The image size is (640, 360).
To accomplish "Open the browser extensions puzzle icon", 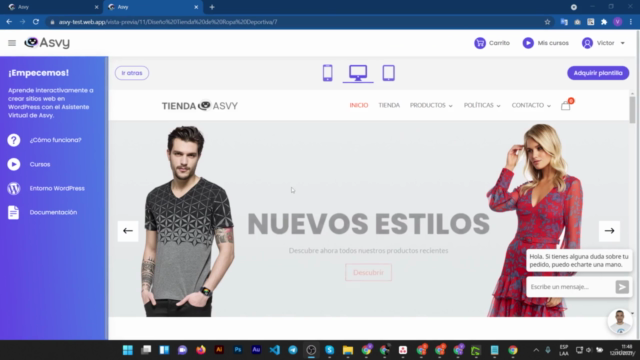I will coord(604,22).
